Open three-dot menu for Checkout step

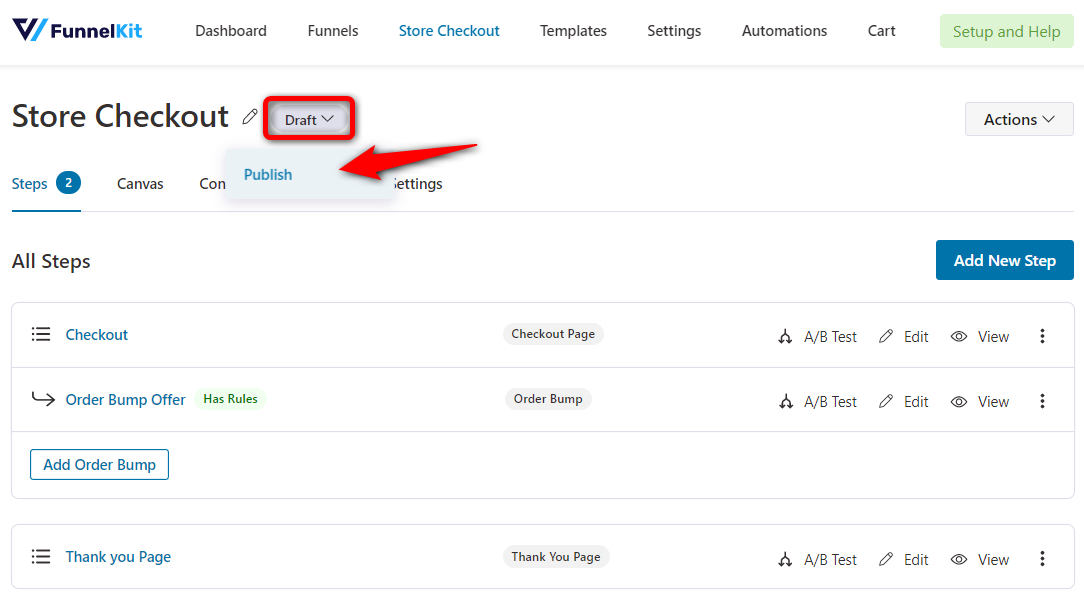point(1043,336)
